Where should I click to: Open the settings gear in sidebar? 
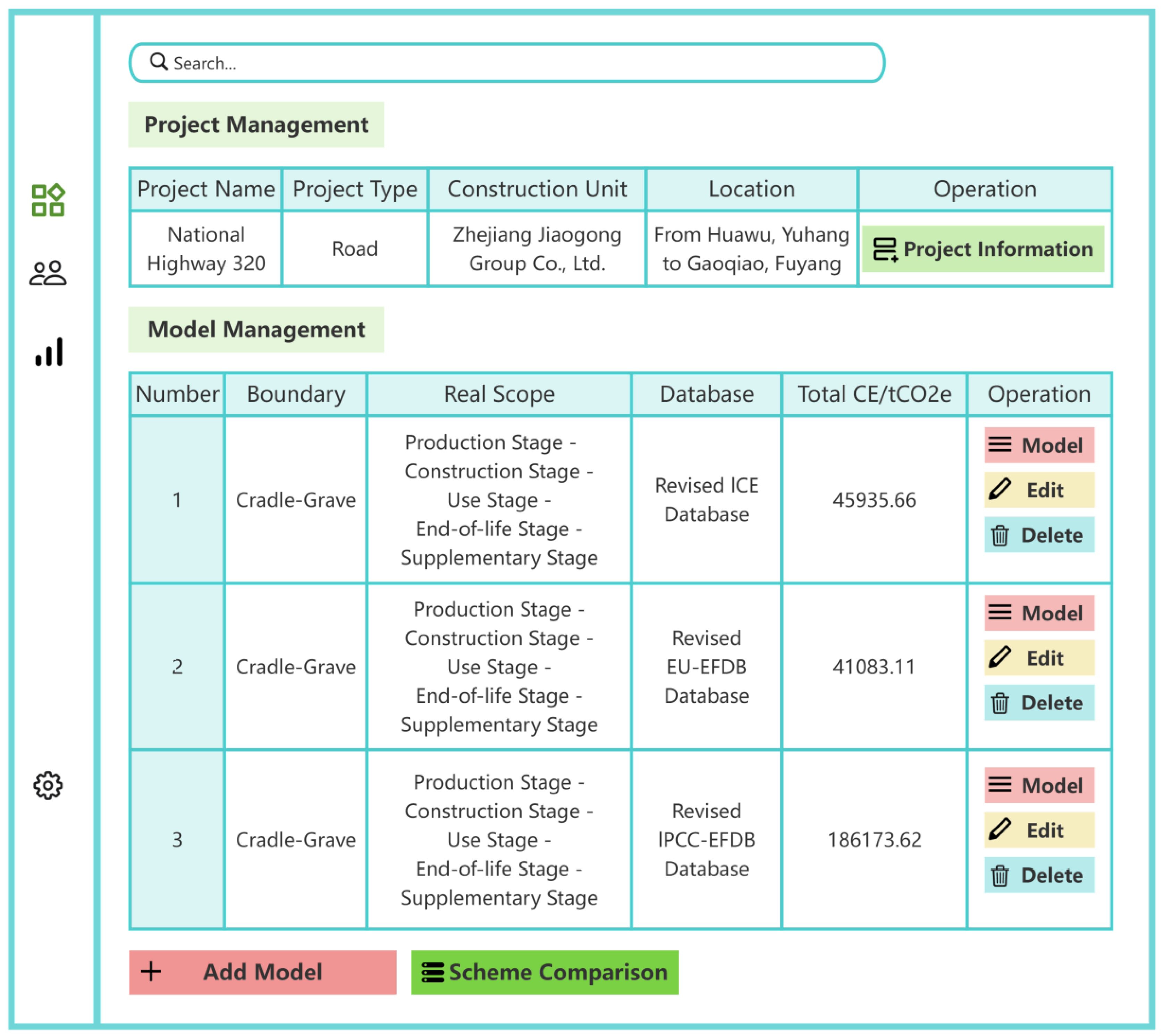pos(48,785)
